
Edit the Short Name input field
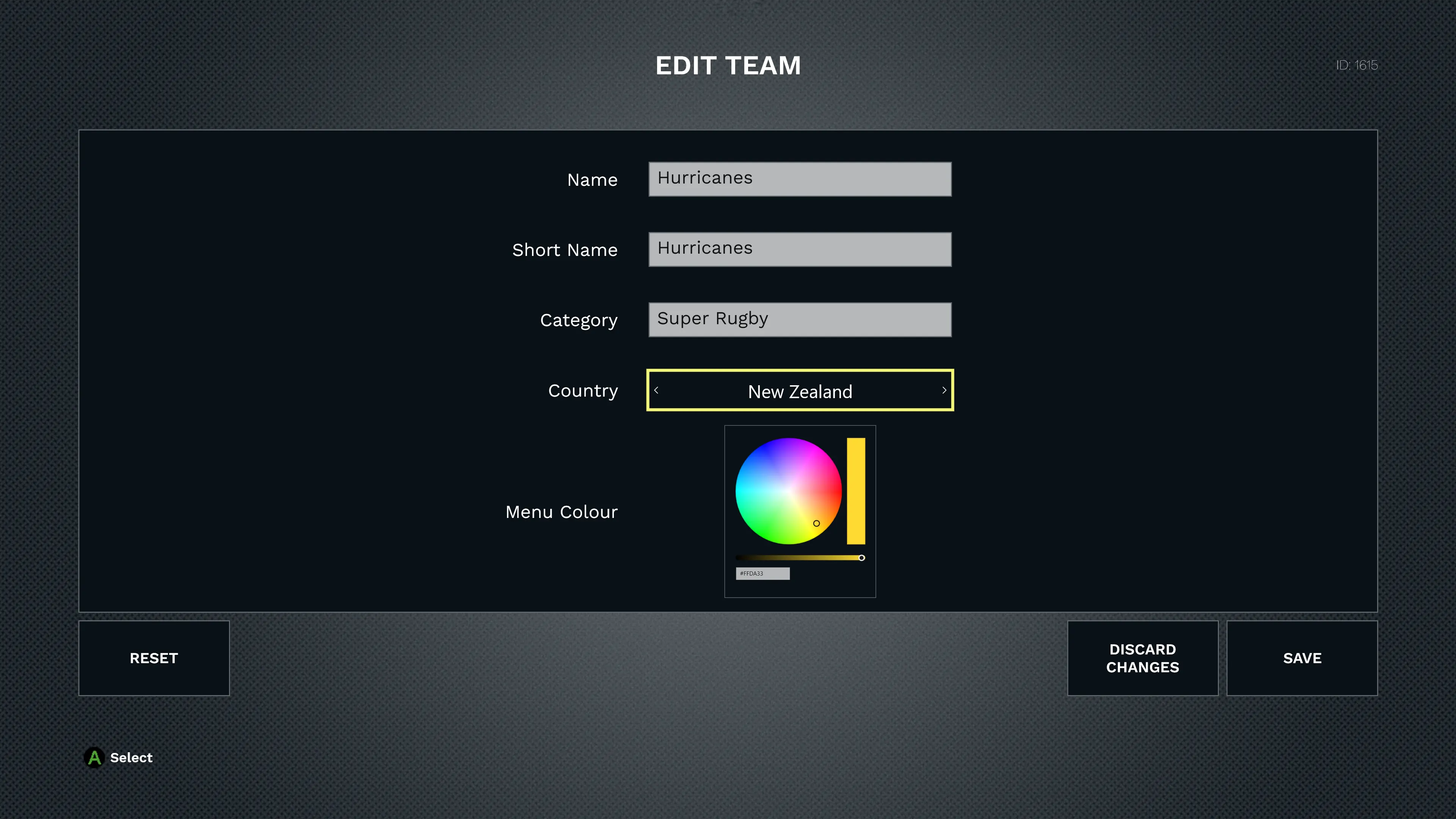click(x=800, y=249)
